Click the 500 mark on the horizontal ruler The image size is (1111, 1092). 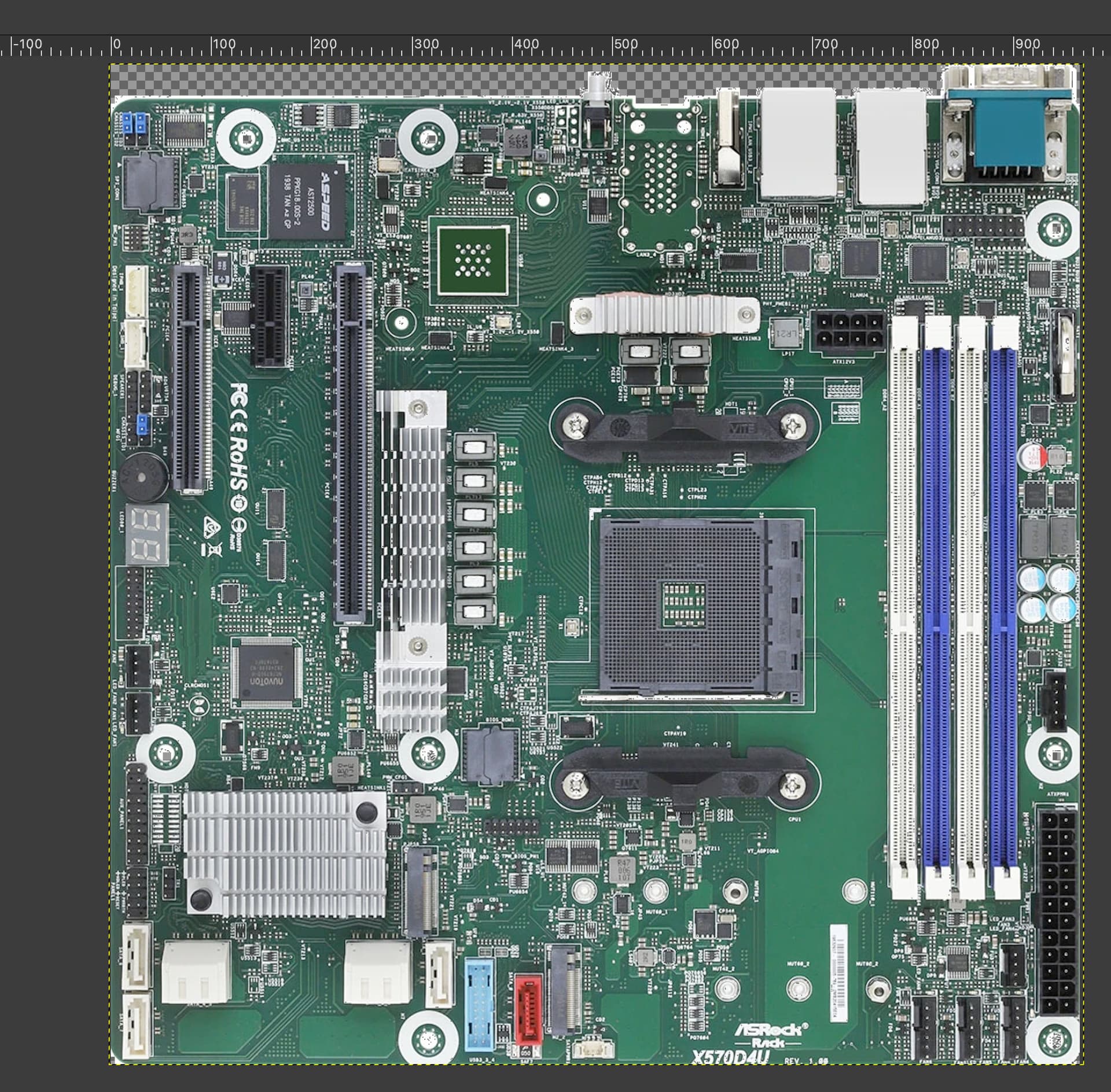[626, 45]
